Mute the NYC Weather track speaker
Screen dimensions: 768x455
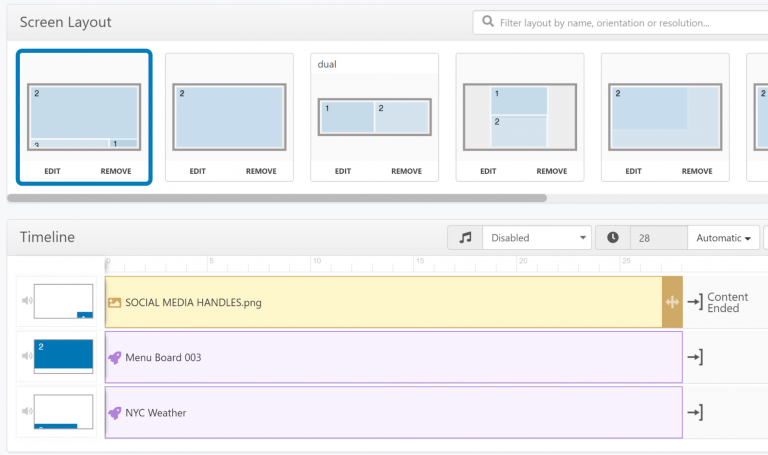[27, 411]
